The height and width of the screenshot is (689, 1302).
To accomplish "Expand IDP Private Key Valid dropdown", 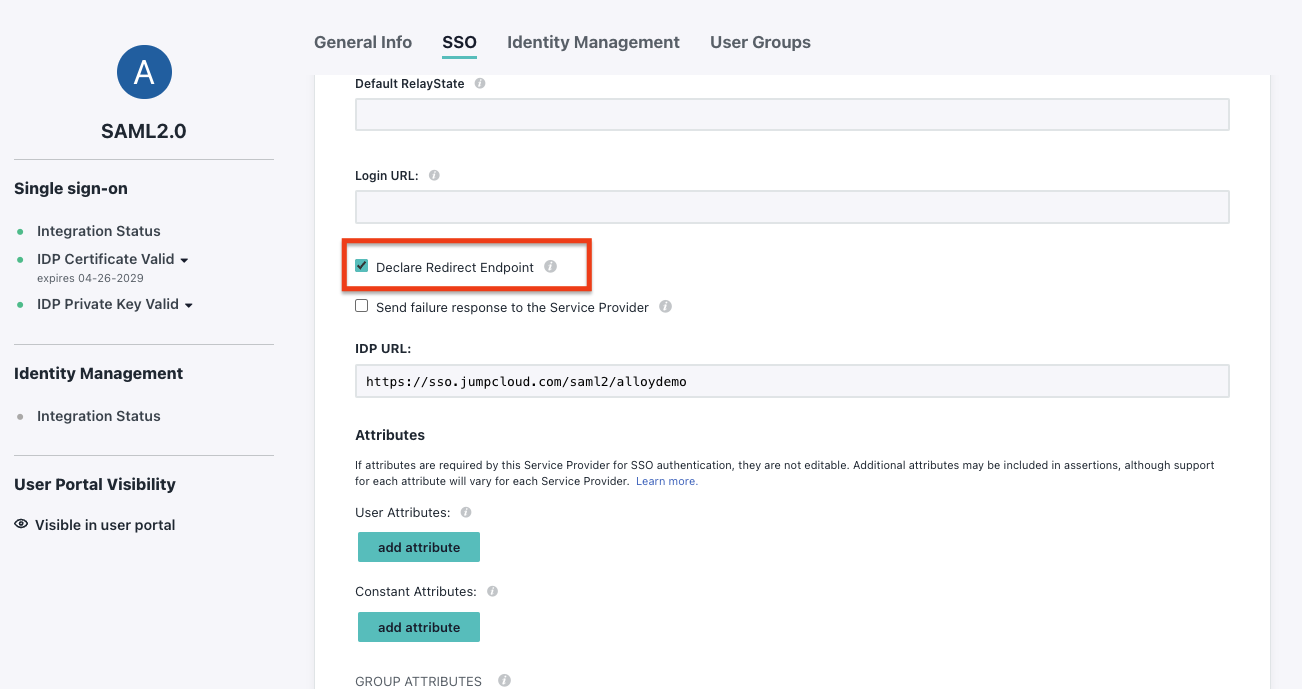I will point(188,305).
